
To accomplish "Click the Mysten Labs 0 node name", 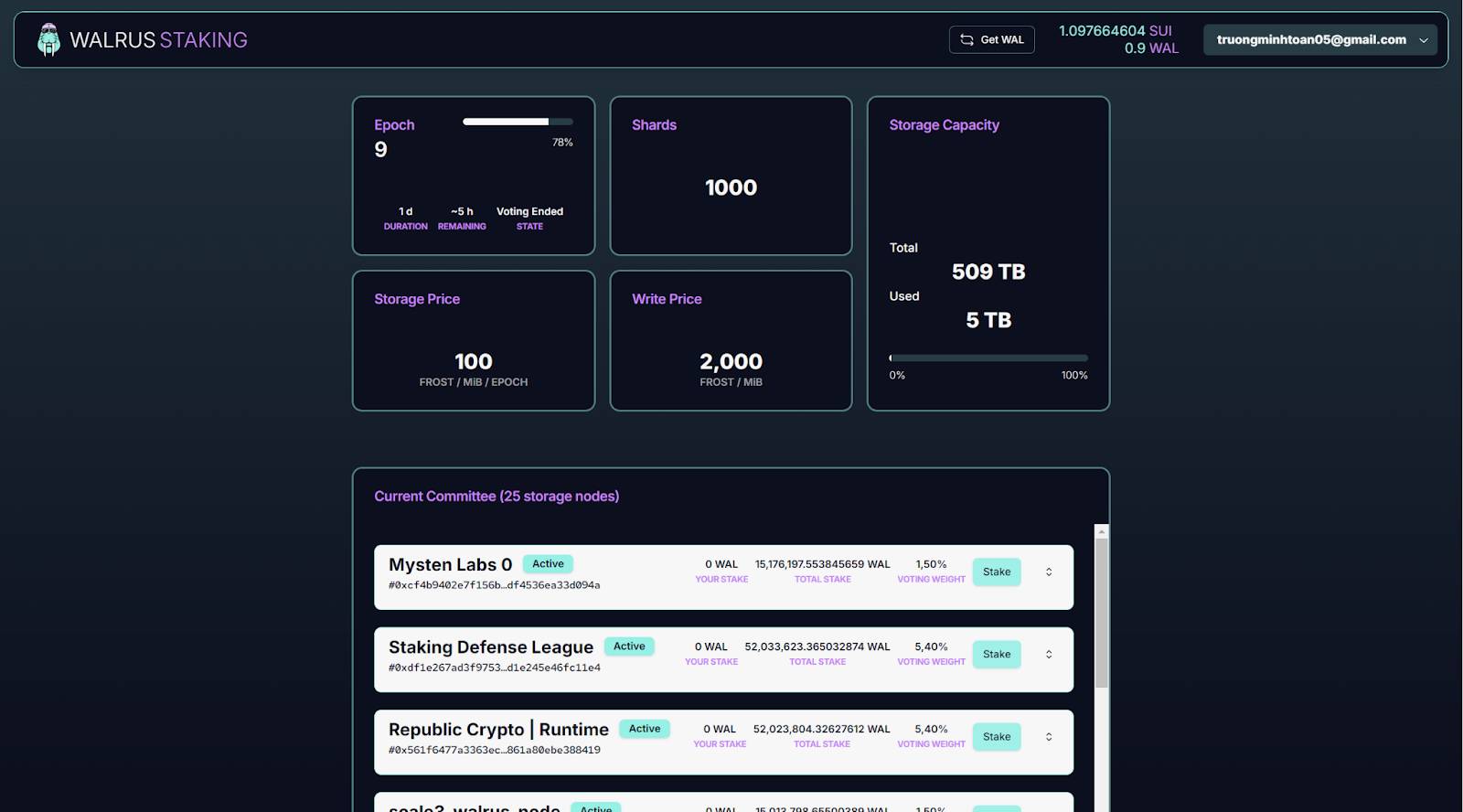I will point(450,564).
